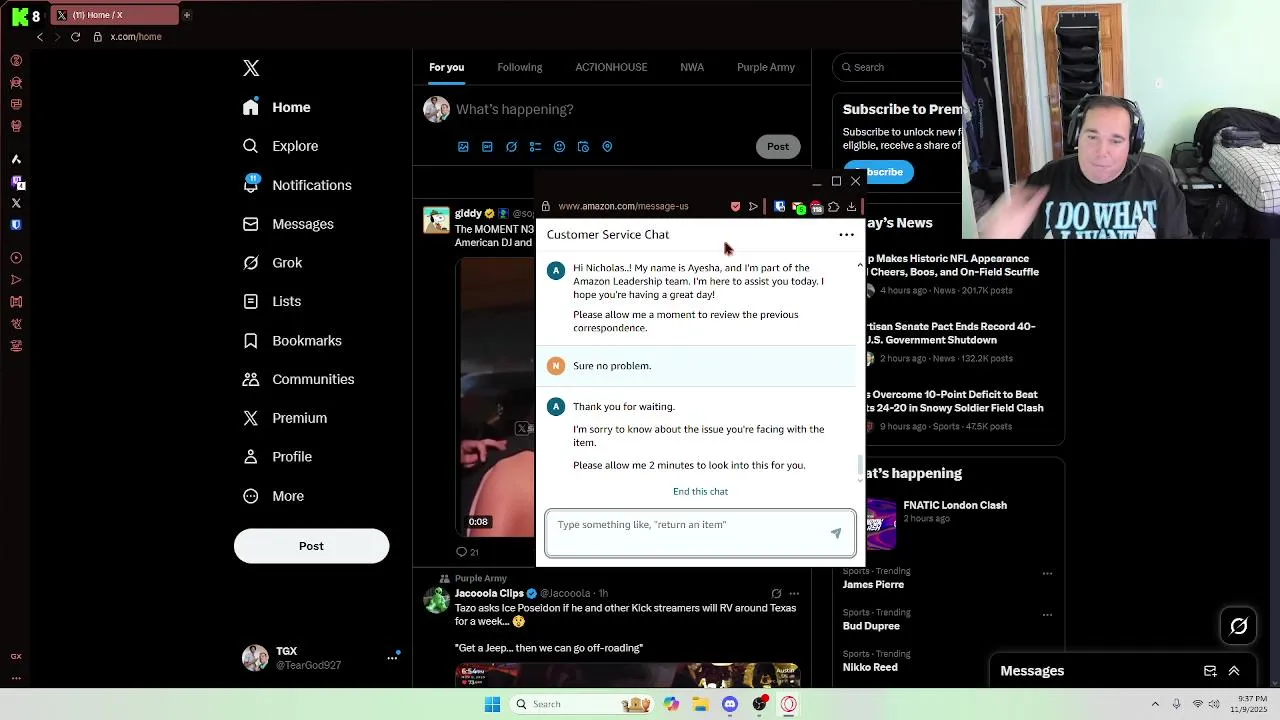The height and width of the screenshot is (720, 1280).
Task: Open more options for the James Pierre trend
Action: tap(1047, 574)
